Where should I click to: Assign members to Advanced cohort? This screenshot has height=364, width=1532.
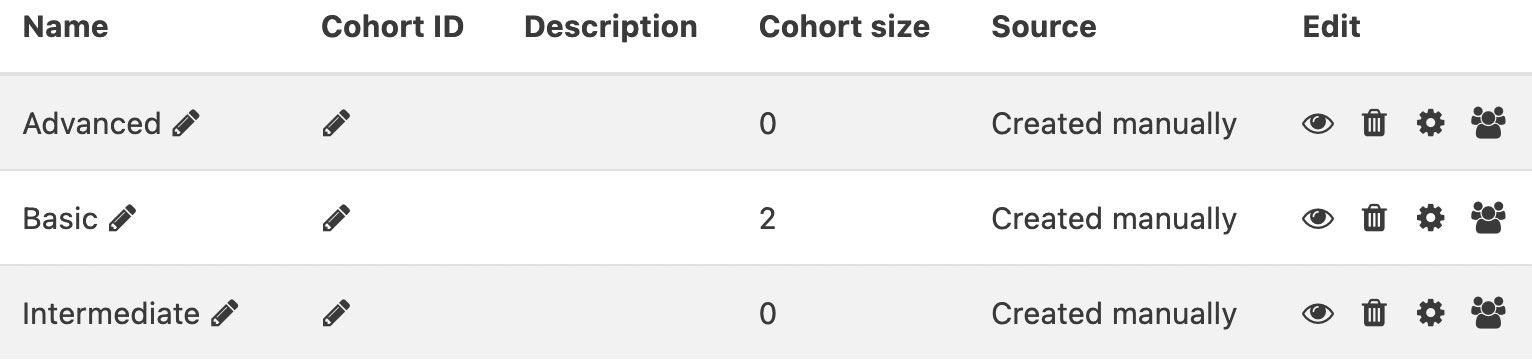(1488, 124)
